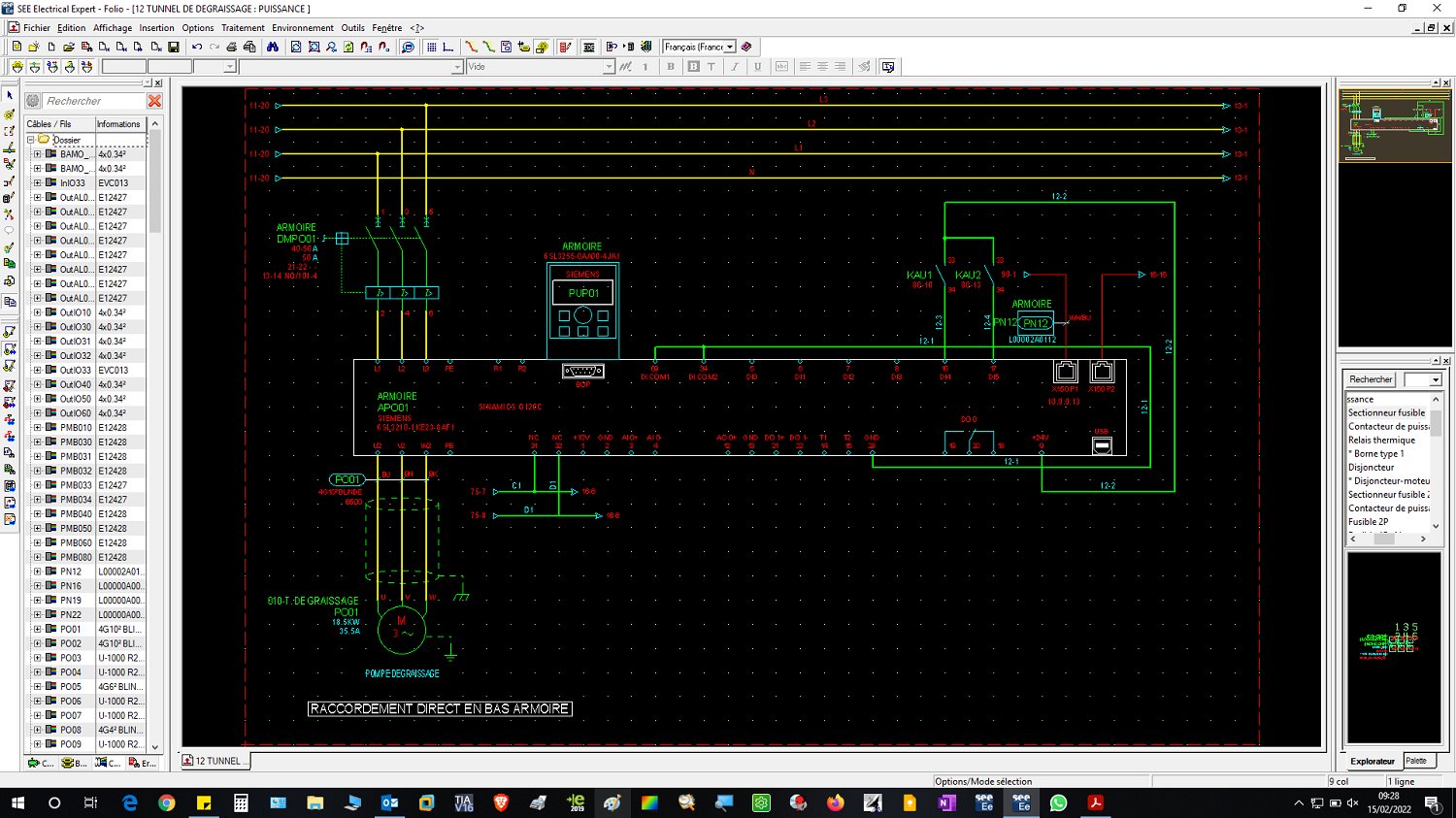This screenshot has width=1456, height=818.
Task: Open the Fichier menu
Action: (x=37, y=28)
